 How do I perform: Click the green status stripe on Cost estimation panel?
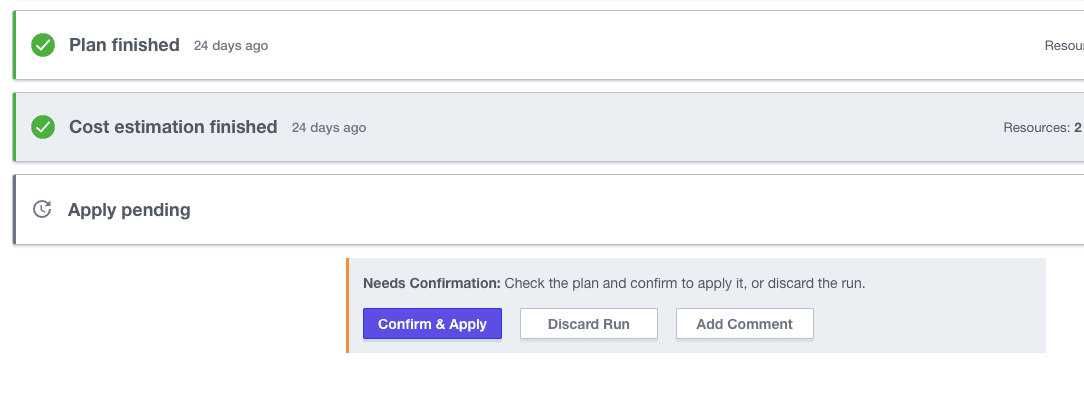tap(14, 127)
